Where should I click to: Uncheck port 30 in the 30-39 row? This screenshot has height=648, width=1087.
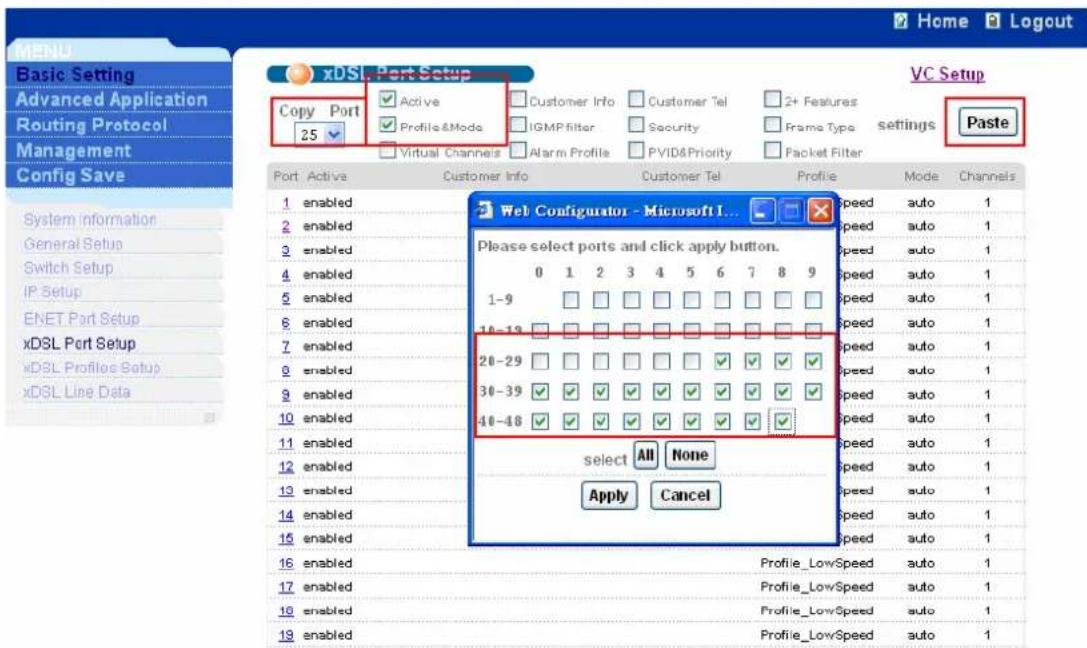540,392
